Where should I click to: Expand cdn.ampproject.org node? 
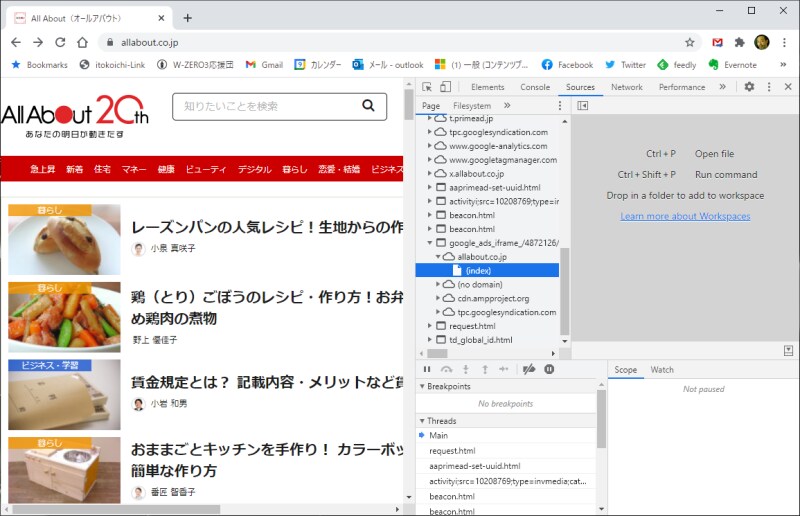click(x=438, y=298)
